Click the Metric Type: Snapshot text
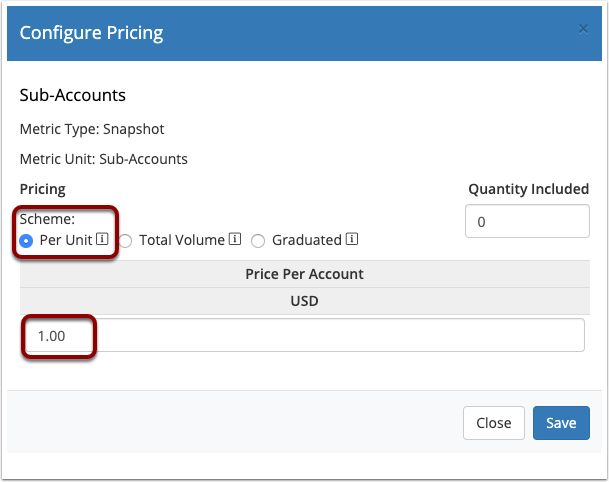The image size is (609, 482). (92, 129)
